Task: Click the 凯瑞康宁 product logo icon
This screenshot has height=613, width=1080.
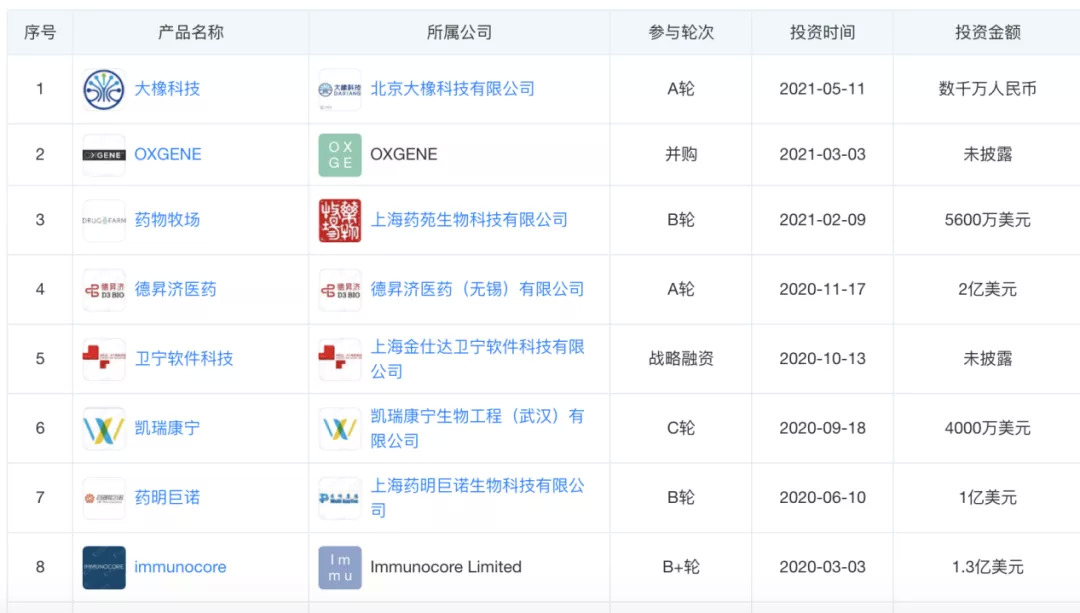Action: point(104,428)
